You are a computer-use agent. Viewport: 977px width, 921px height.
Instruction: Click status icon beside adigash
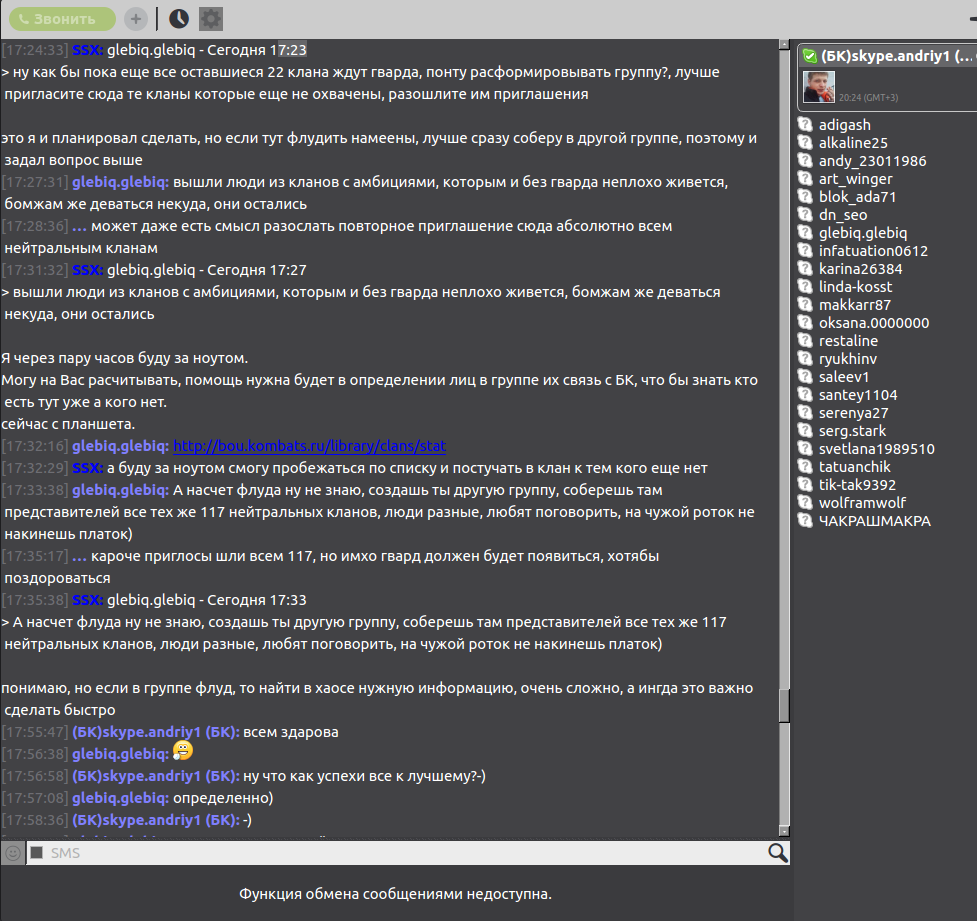806,124
